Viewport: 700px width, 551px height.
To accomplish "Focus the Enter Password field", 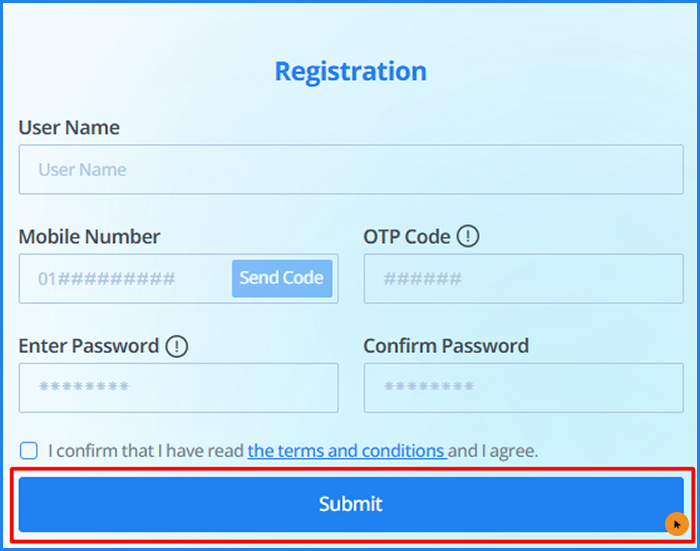I will (178, 388).
